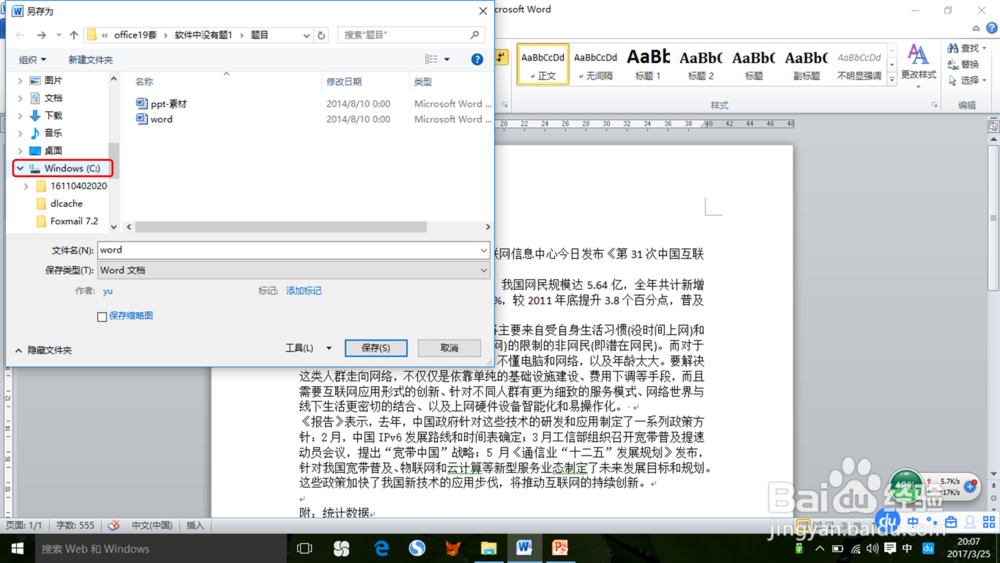Select the ppt-素材 file
The width and height of the screenshot is (1000, 563).
click(161, 103)
